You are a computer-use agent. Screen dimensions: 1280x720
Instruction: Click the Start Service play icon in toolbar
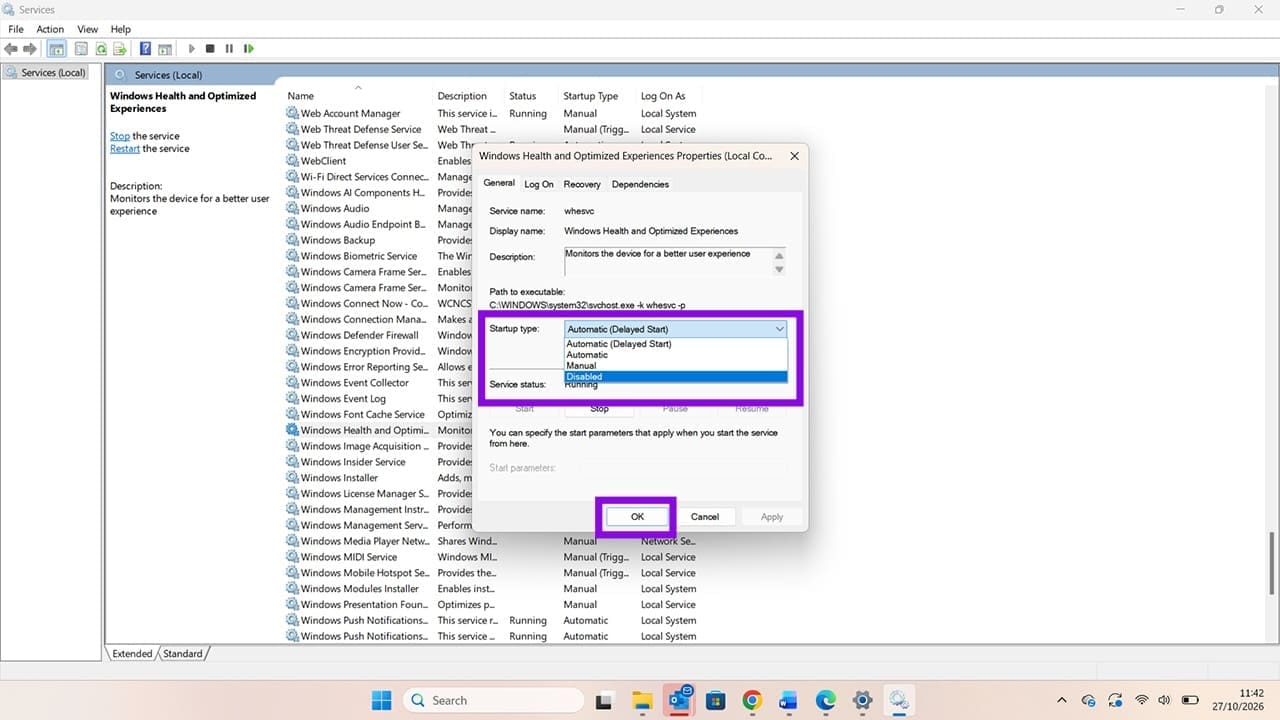click(x=190, y=48)
